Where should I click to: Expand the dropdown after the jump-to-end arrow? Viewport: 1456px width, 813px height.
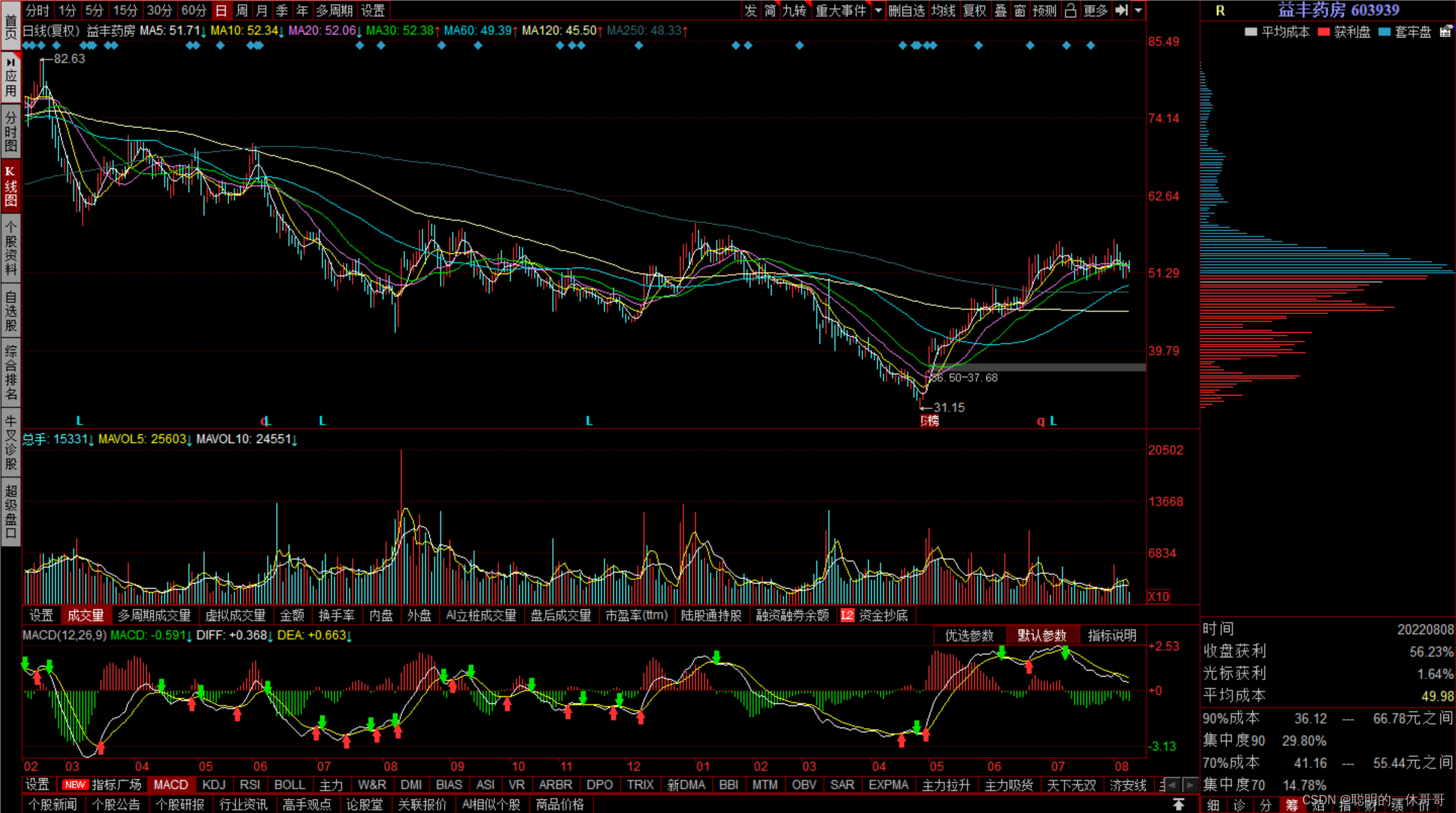click(x=1139, y=10)
